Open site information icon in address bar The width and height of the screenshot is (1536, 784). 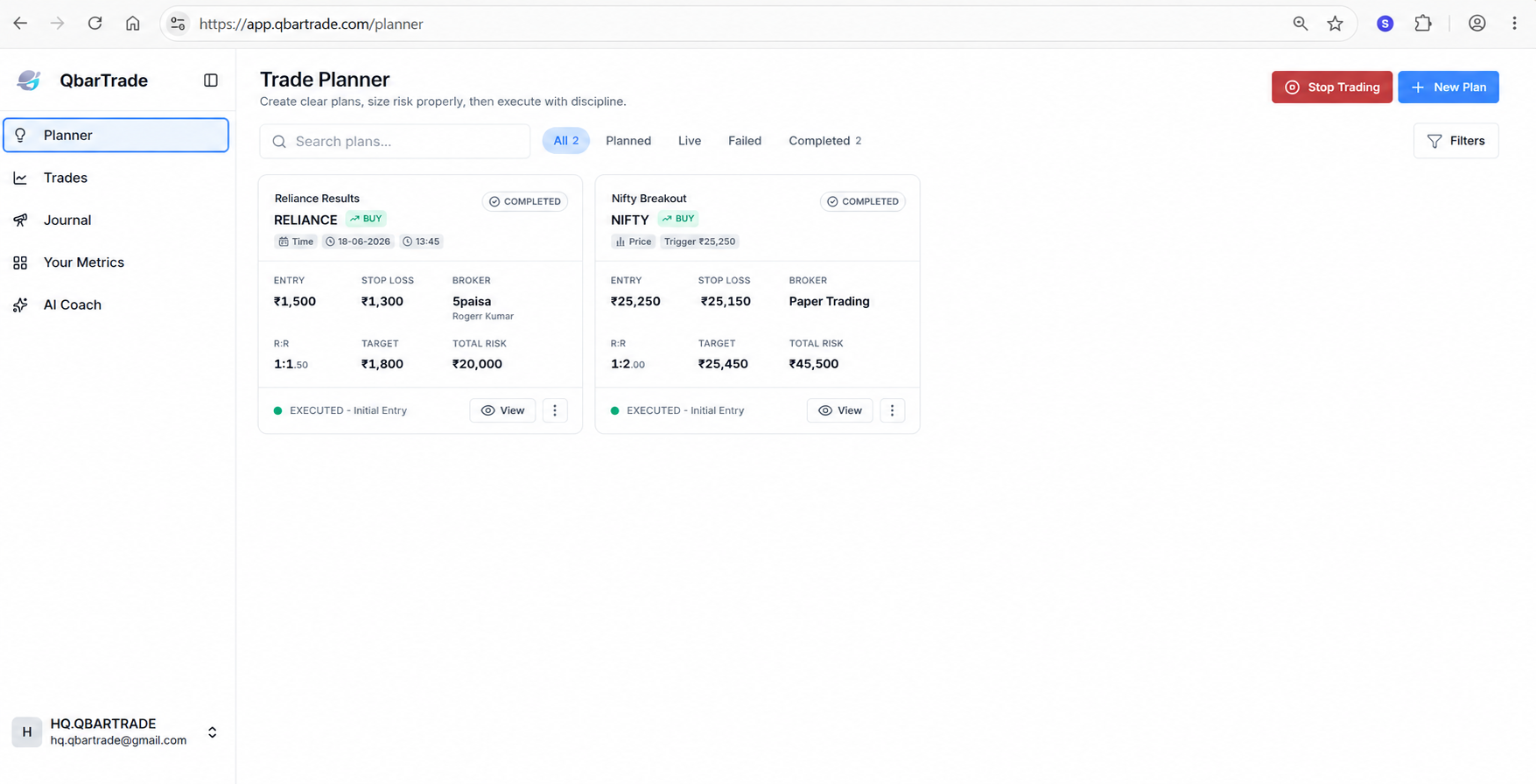point(178,24)
